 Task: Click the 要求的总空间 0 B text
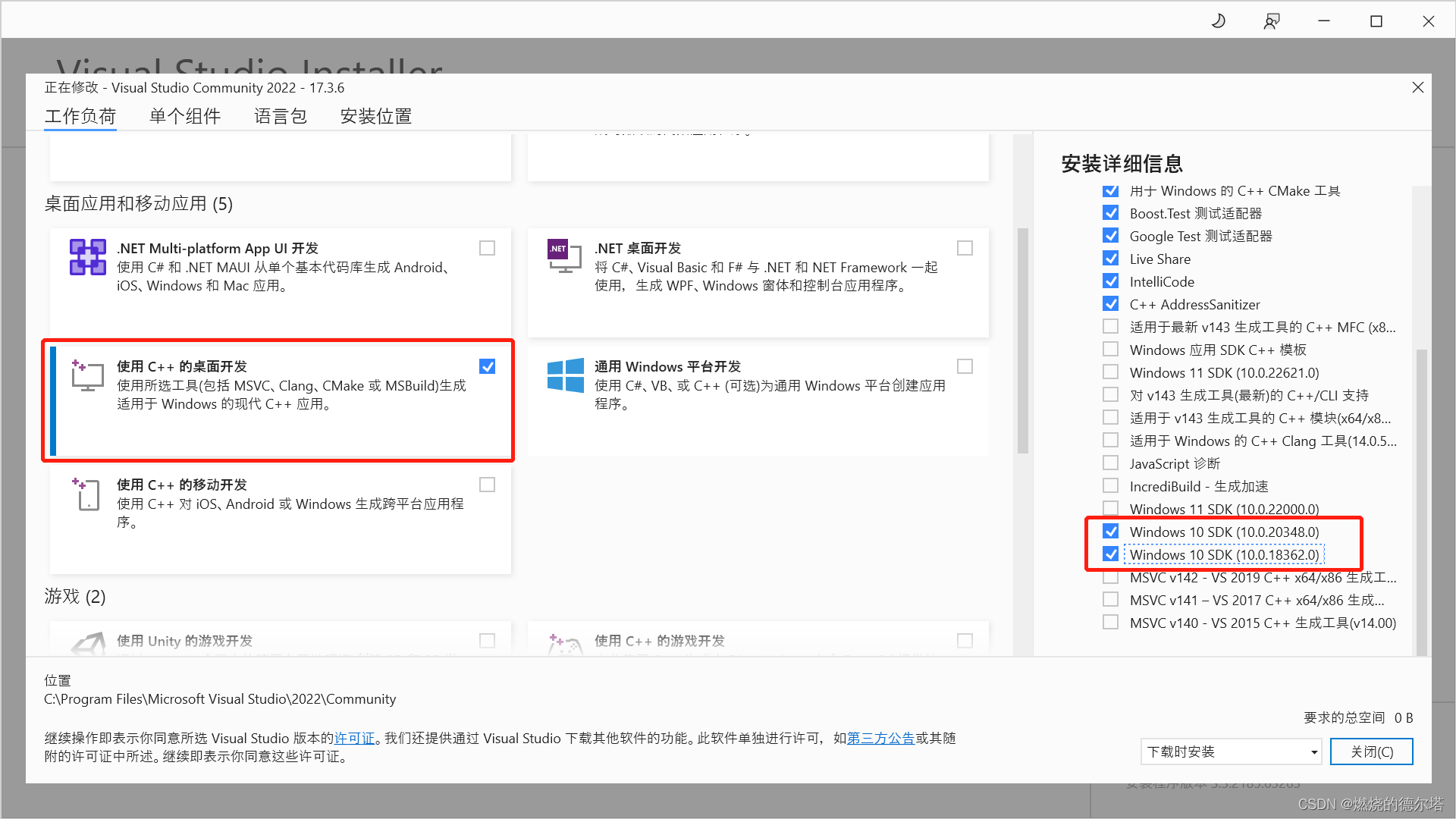[1358, 718]
